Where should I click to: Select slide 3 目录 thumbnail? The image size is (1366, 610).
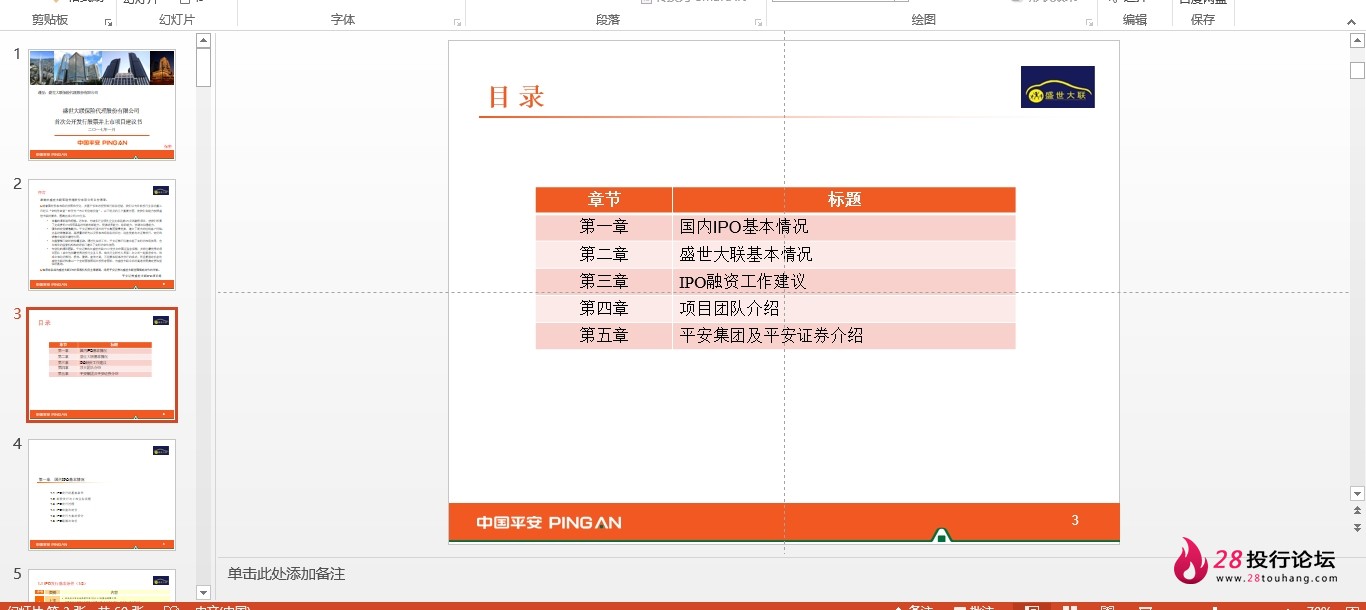tap(102, 365)
